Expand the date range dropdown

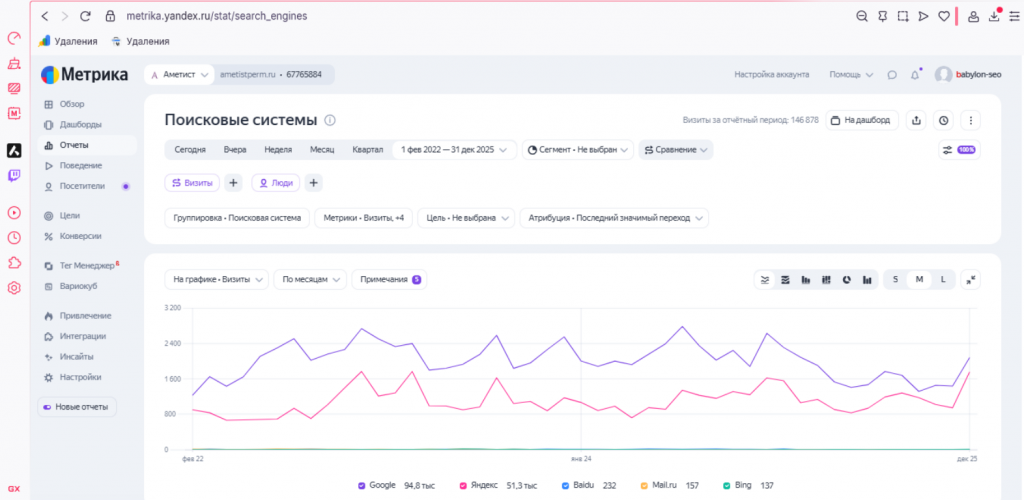[455, 149]
